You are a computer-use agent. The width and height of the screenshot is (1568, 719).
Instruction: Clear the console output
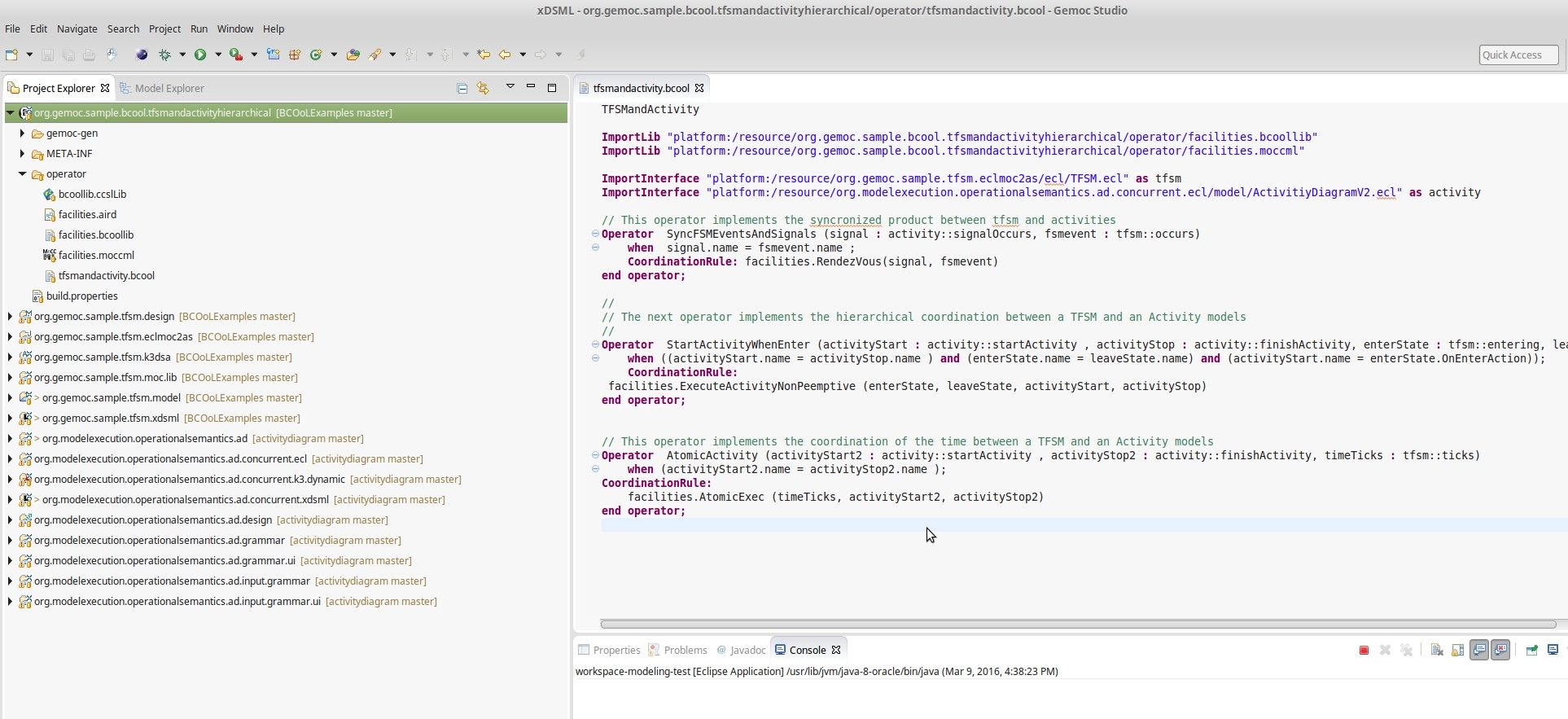pos(1437,650)
